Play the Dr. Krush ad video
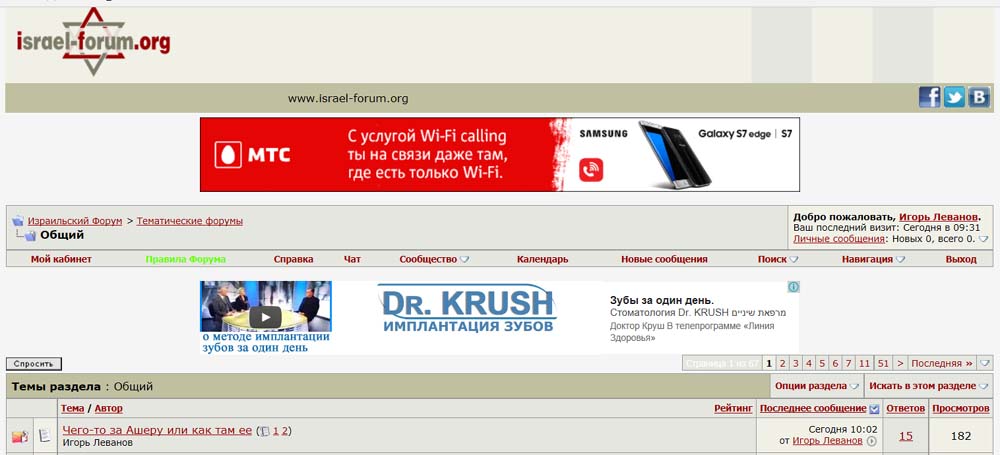This screenshot has width=1000, height=455. [265, 317]
